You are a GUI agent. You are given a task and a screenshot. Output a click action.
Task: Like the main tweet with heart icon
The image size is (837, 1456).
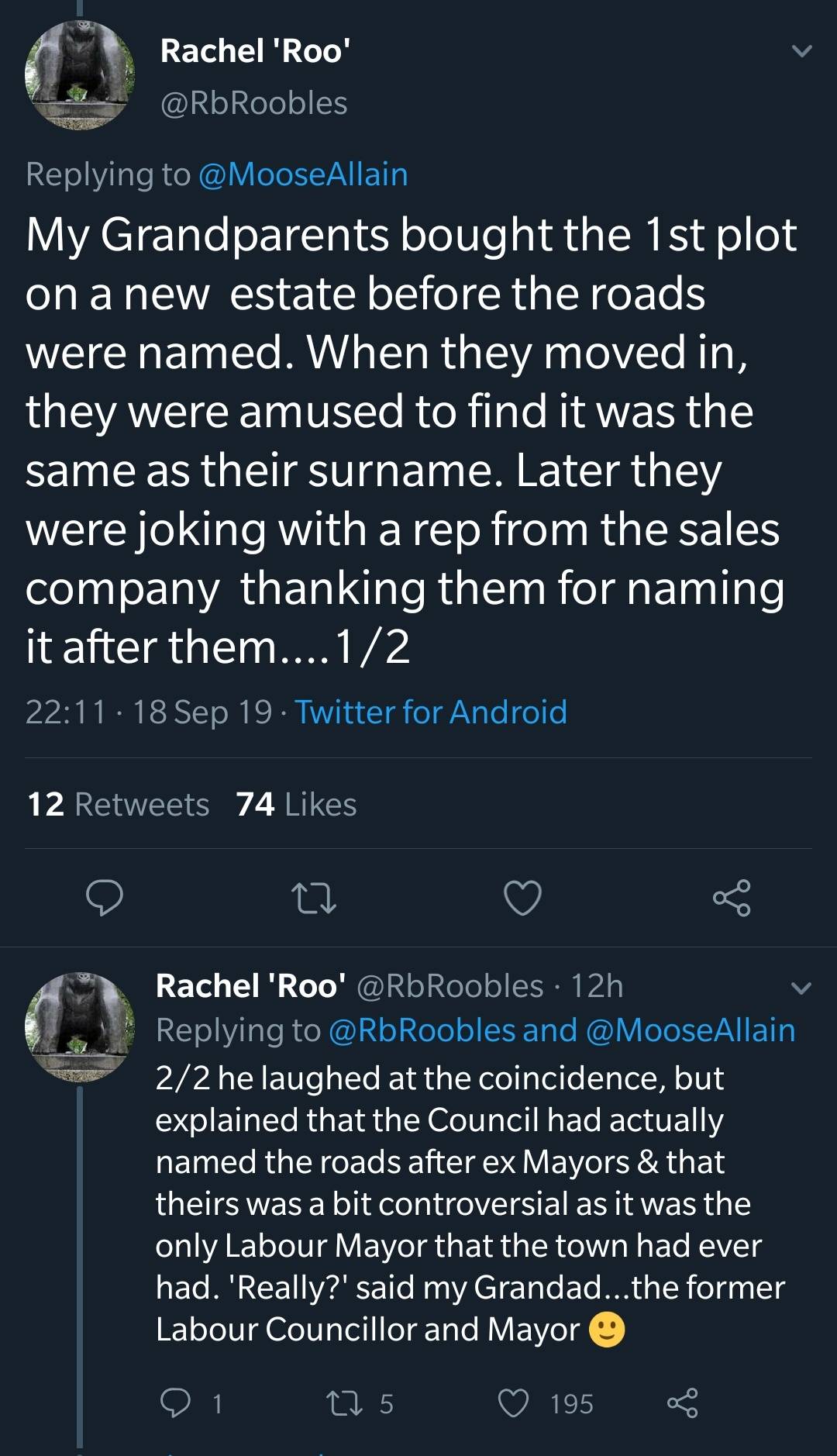coord(522,898)
